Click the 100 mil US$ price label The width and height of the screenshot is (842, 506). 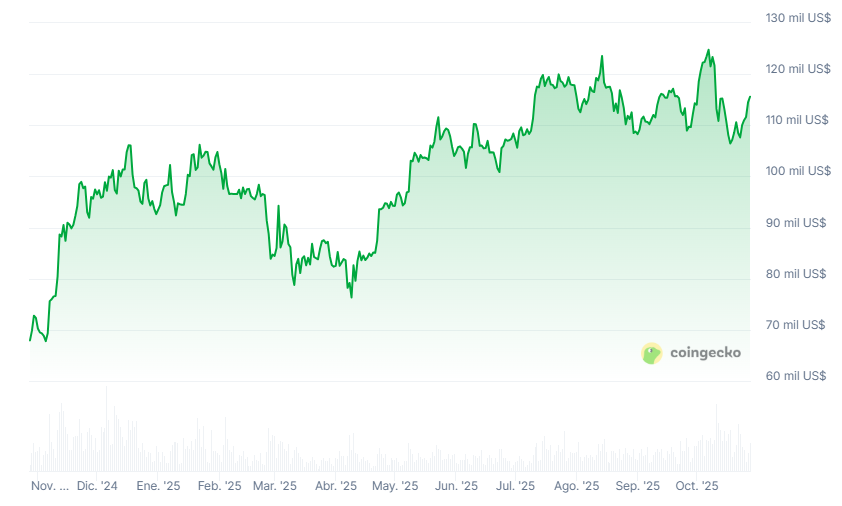coord(797,171)
